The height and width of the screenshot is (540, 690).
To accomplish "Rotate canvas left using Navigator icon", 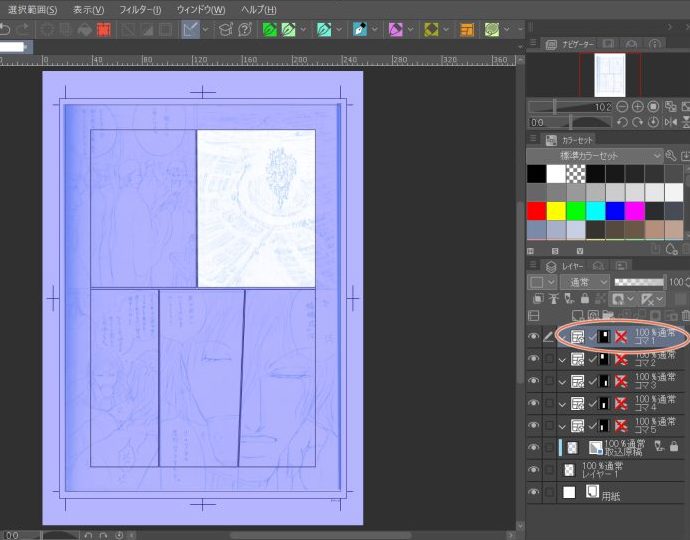I will tap(621, 122).
